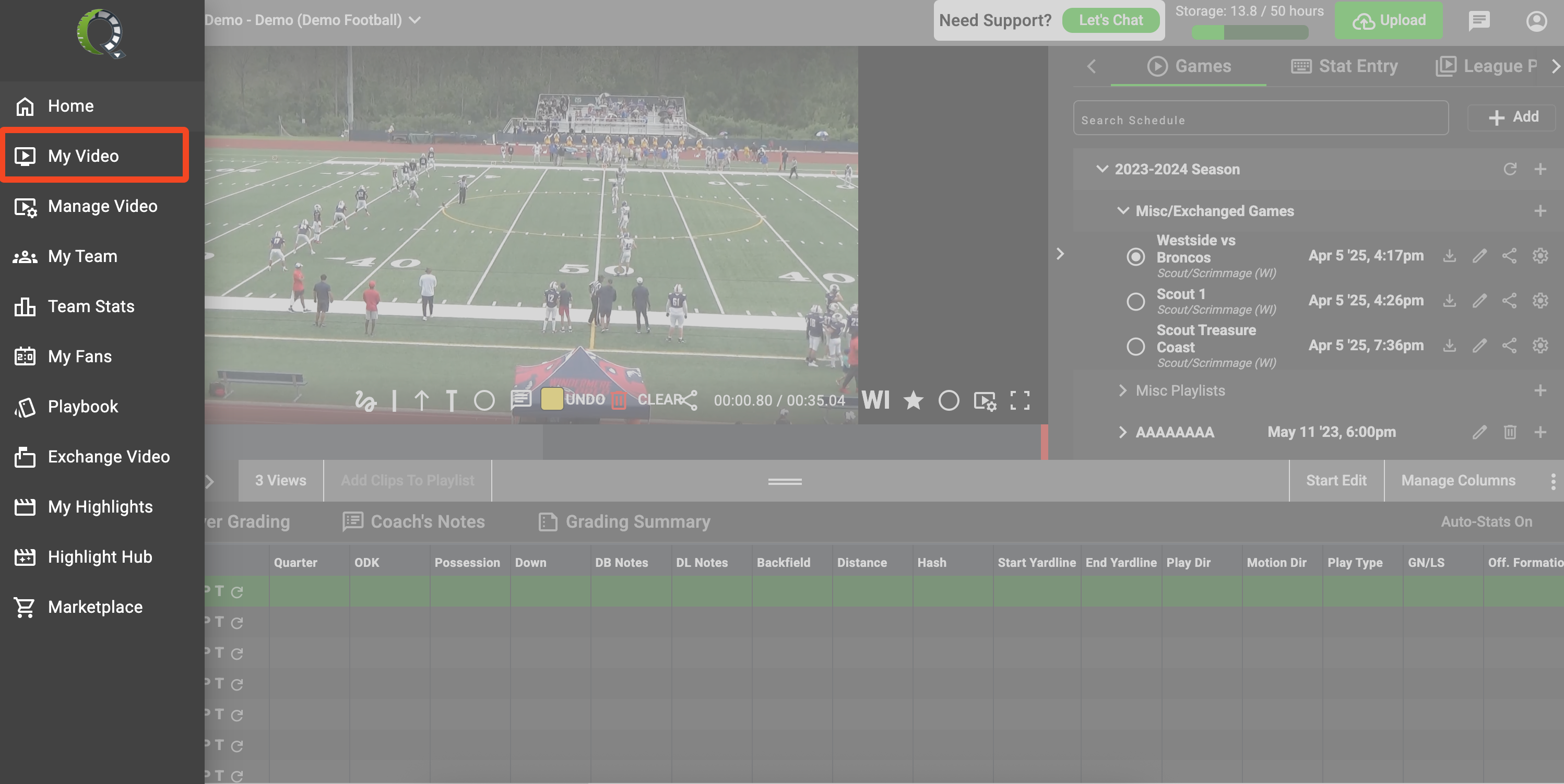This screenshot has height=784, width=1564.
Task: Open My Fans section
Action: (x=102, y=356)
